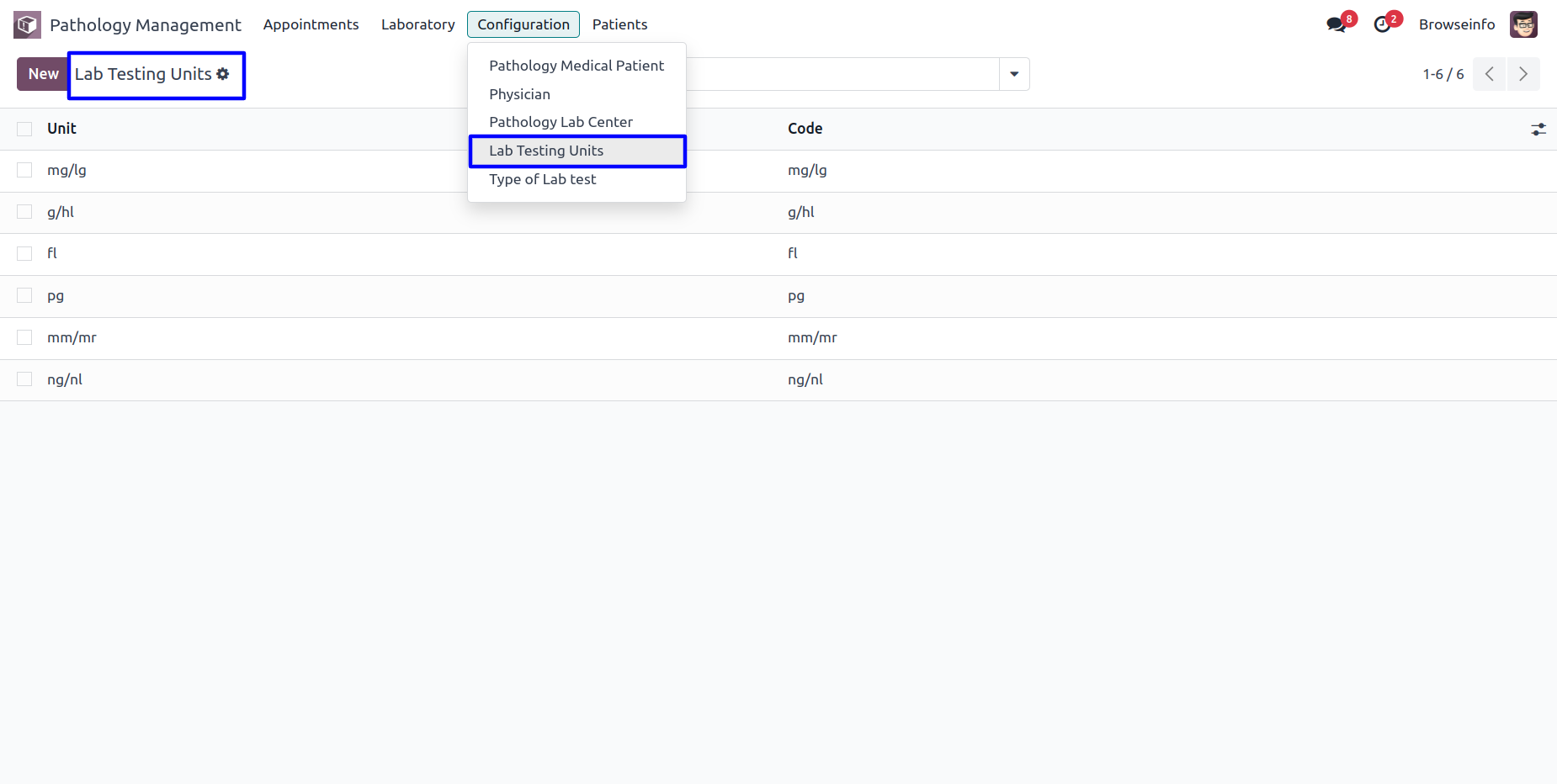Choose Pathology Medical Patient menu entry

pyautogui.click(x=577, y=66)
